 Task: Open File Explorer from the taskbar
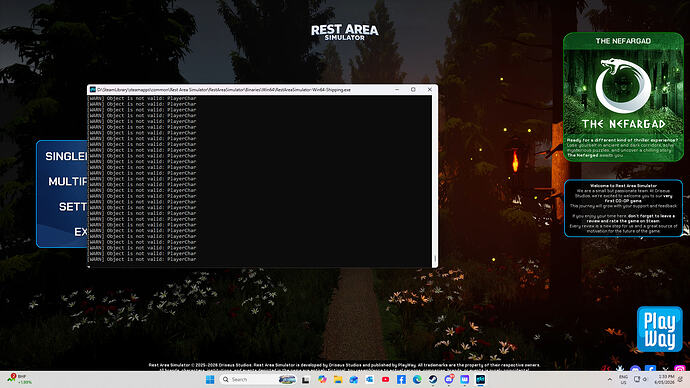click(338, 379)
